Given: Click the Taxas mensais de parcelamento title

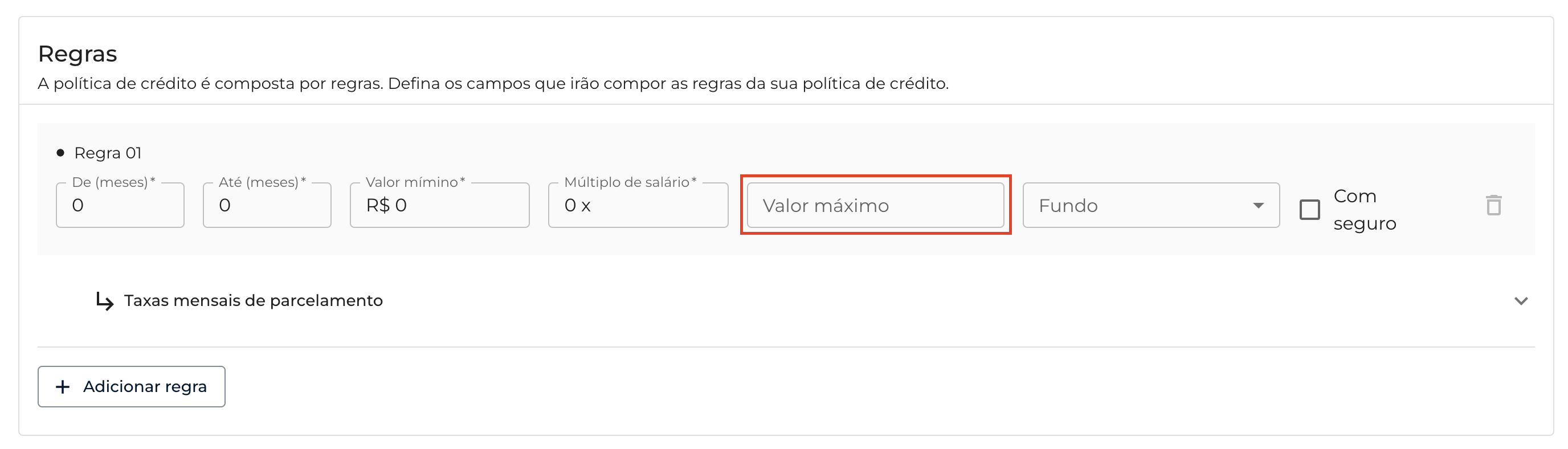Looking at the screenshot, I should click(253, 300).
